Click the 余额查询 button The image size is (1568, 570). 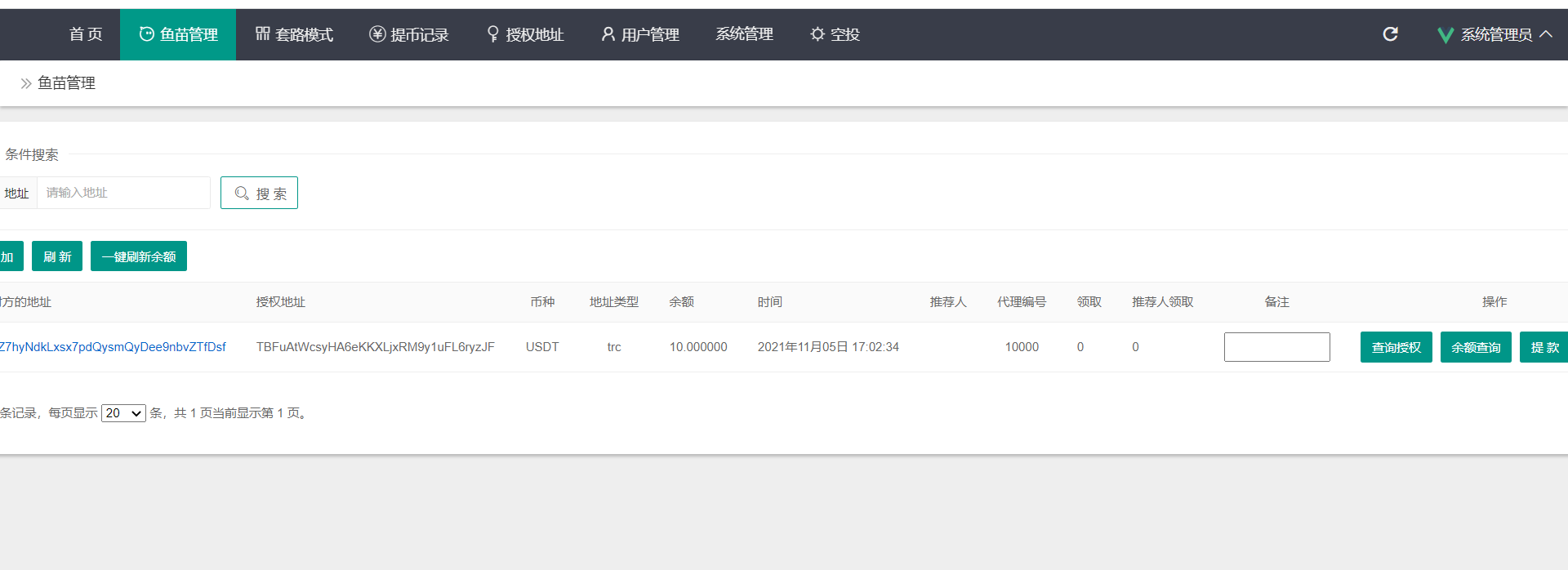(x=1476, y=347)
